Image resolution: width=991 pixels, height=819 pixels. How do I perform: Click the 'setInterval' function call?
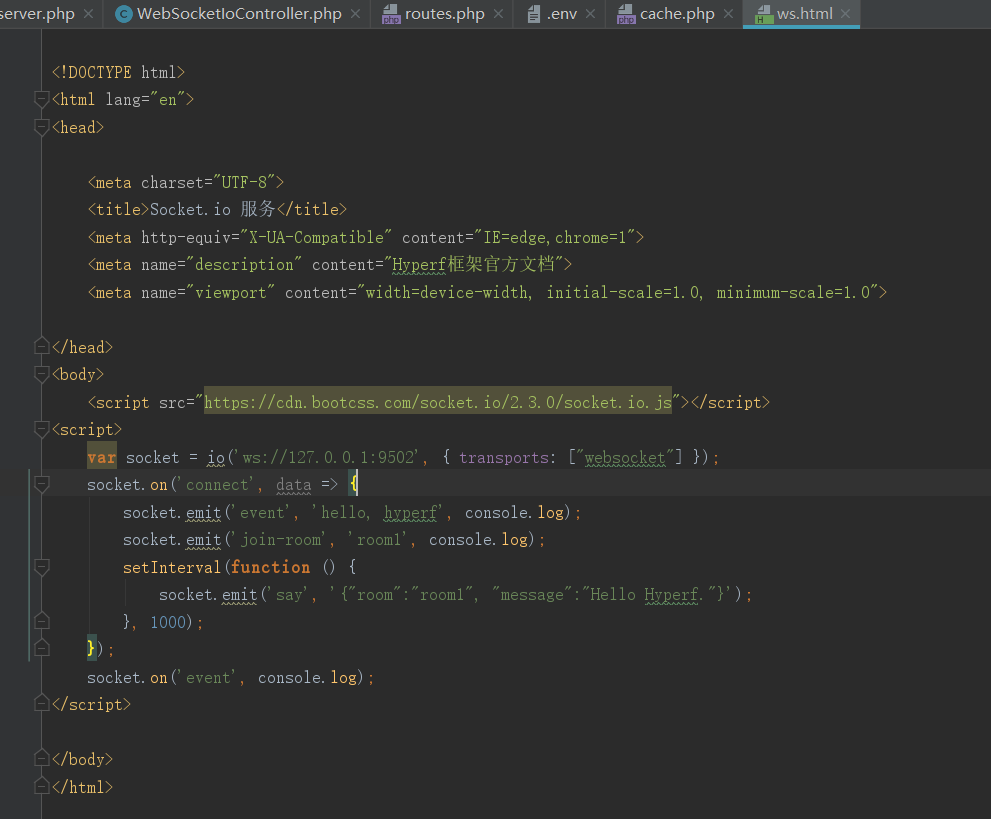172,567
